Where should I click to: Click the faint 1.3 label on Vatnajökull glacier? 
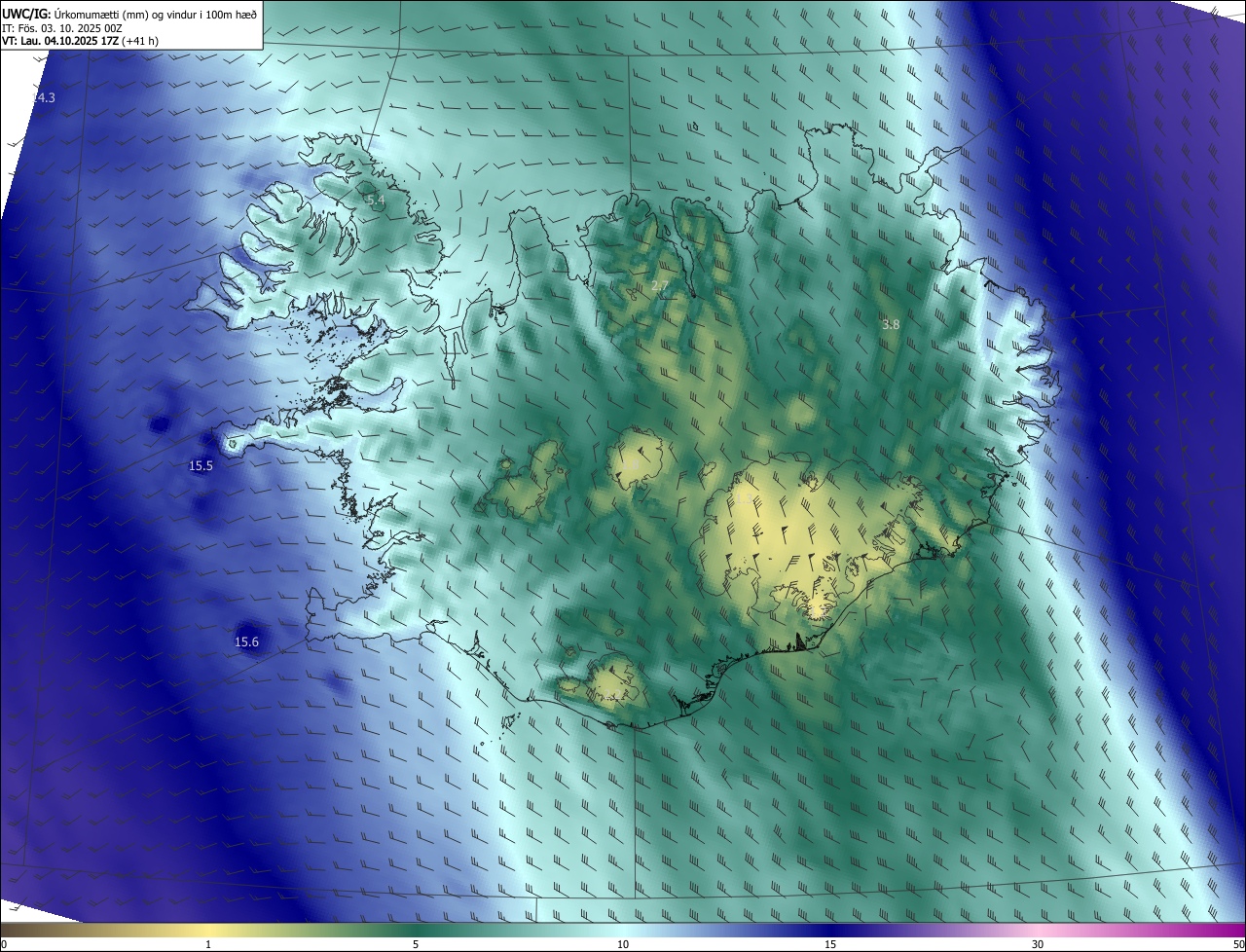[743, 498]
